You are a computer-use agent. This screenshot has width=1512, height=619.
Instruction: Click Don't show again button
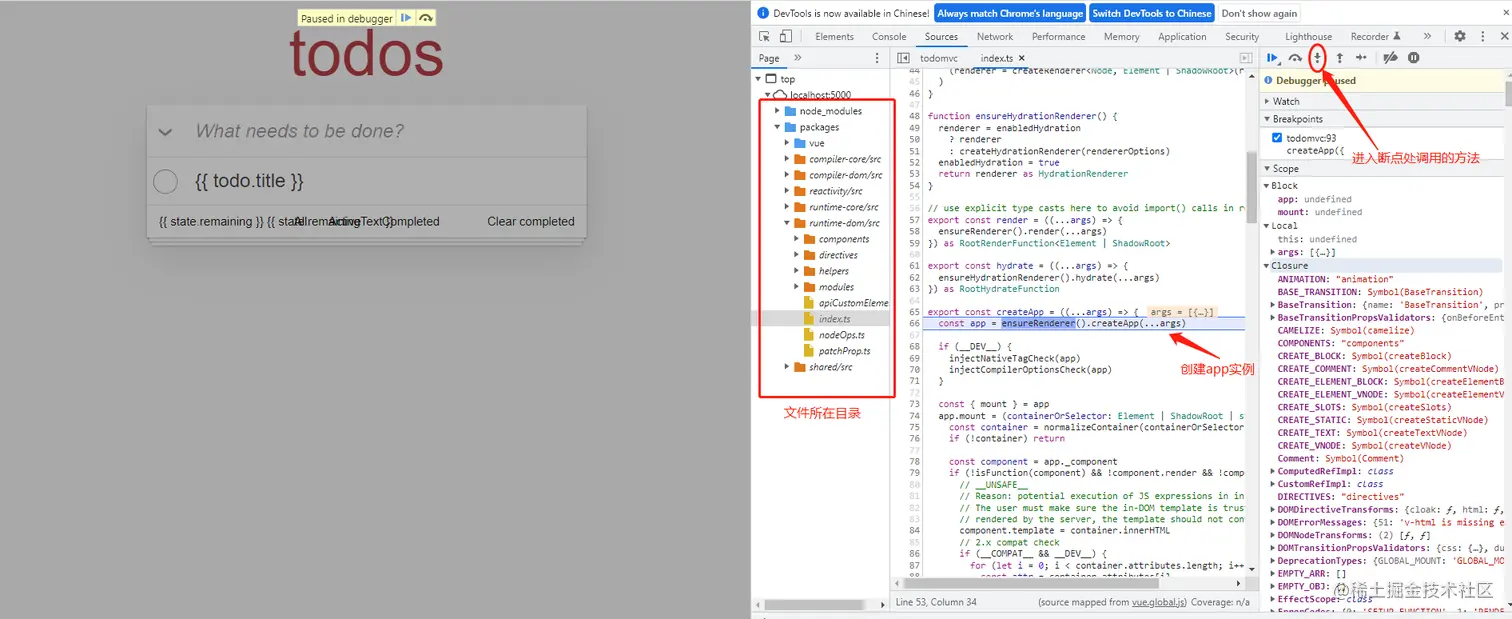[x=1259, y=13]
